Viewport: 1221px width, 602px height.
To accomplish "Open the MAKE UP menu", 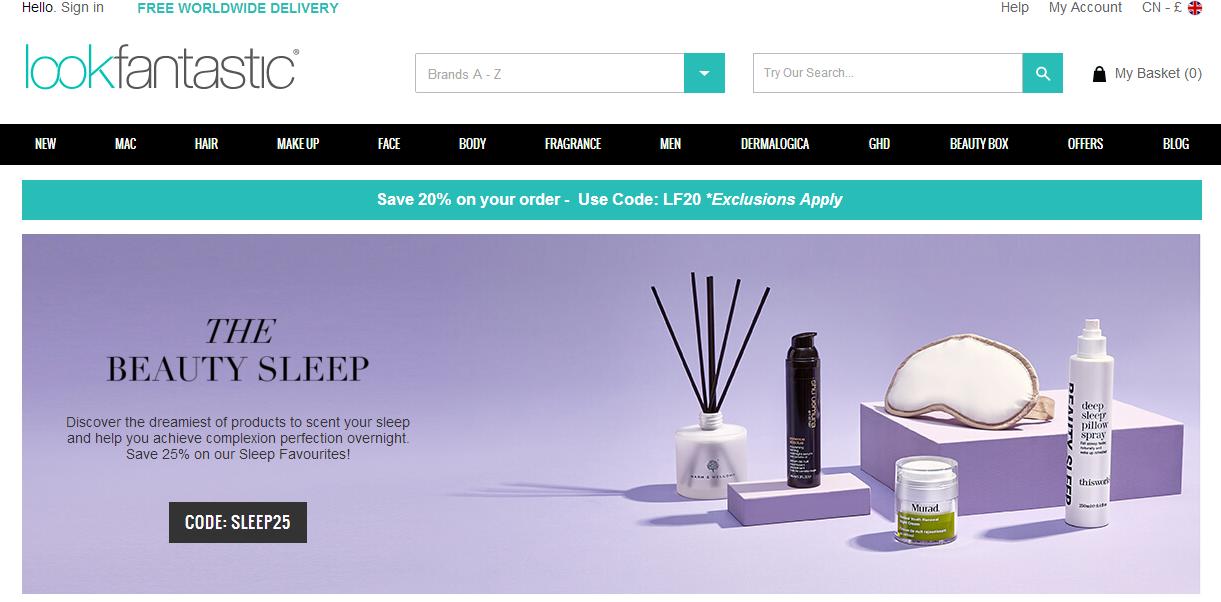I will [298, 144].
